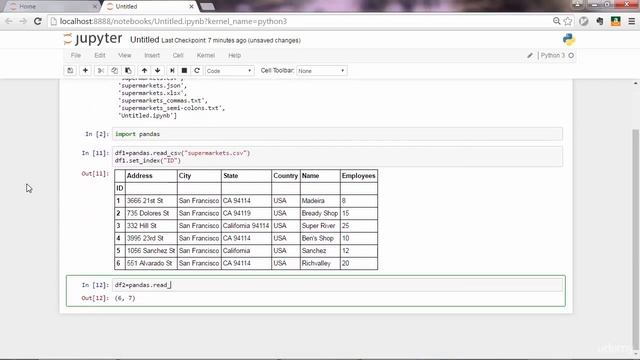640x360 pixels.
Task: Click the Jupyter logo
Action: (93, 39)
